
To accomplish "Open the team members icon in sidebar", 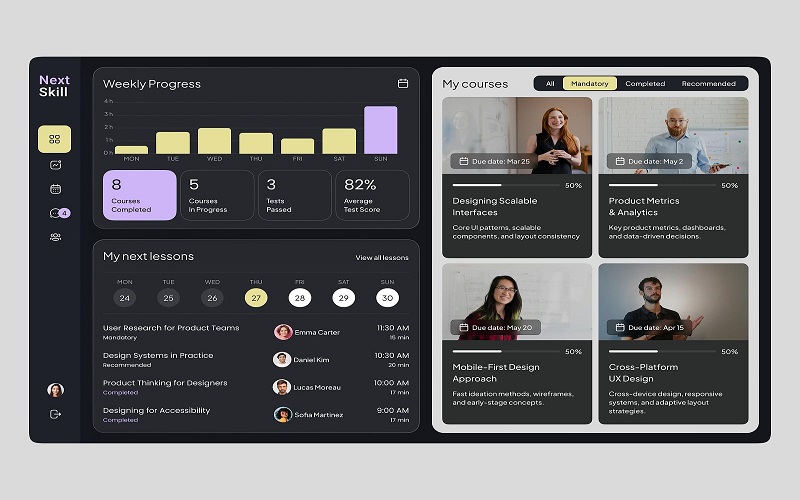I will (55, 237).
